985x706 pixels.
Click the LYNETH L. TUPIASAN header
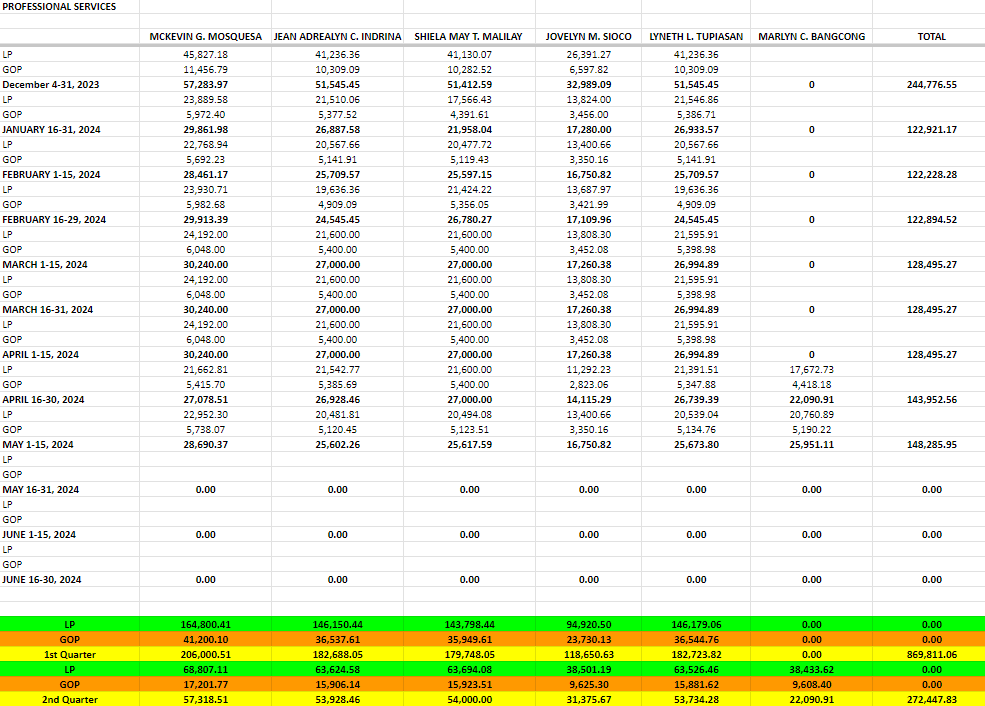[x=696, y=36]
